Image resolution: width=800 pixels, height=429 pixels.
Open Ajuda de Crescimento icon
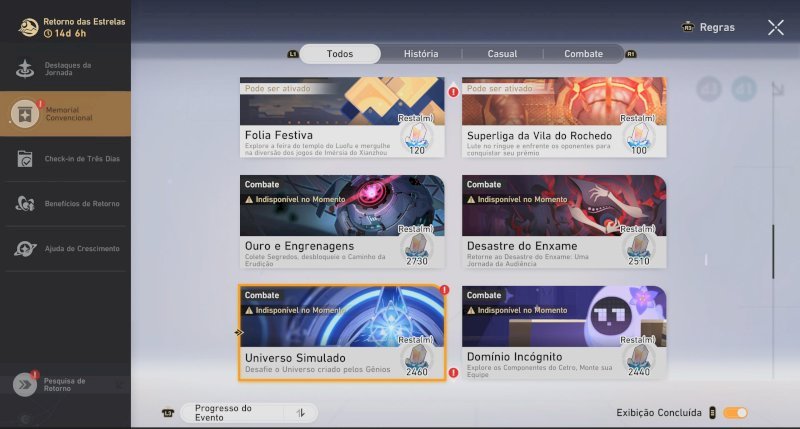click(24, 248)
